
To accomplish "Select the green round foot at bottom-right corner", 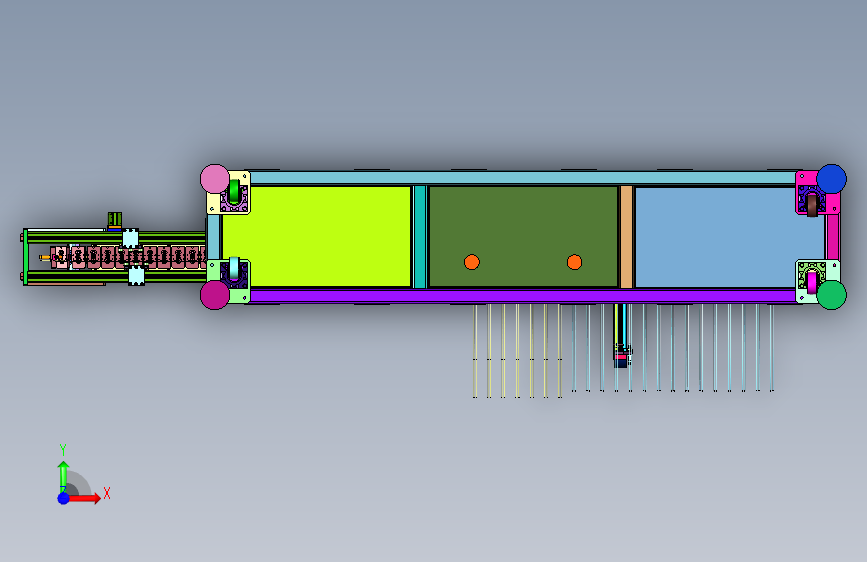I will [x=832, y=295].
